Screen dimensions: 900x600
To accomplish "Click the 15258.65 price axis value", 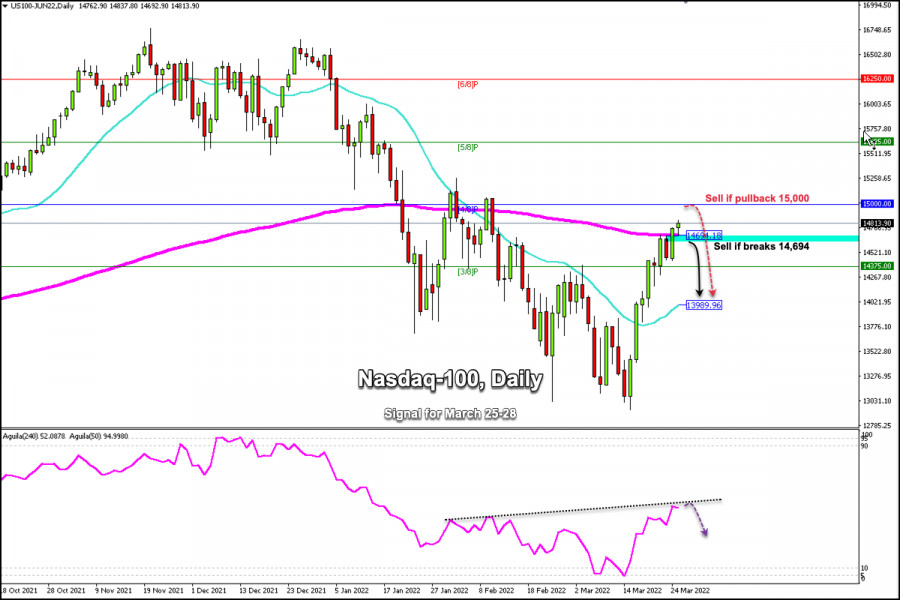I will [x=877, y=178].
